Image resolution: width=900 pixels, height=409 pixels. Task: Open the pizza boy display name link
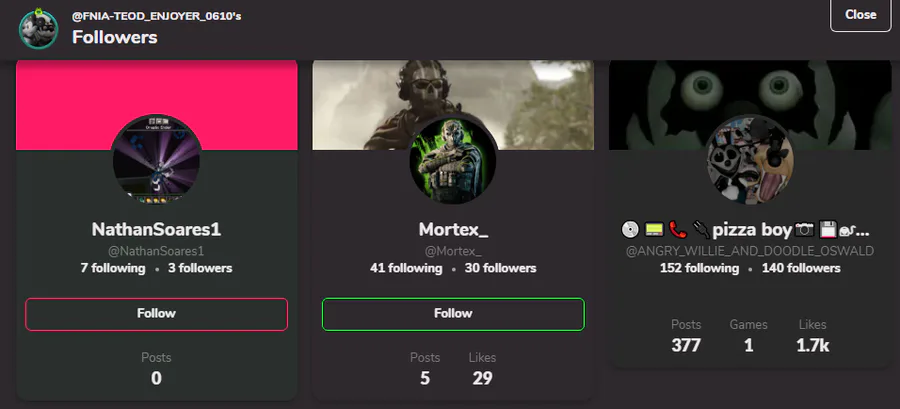click(x=746, y=231)
